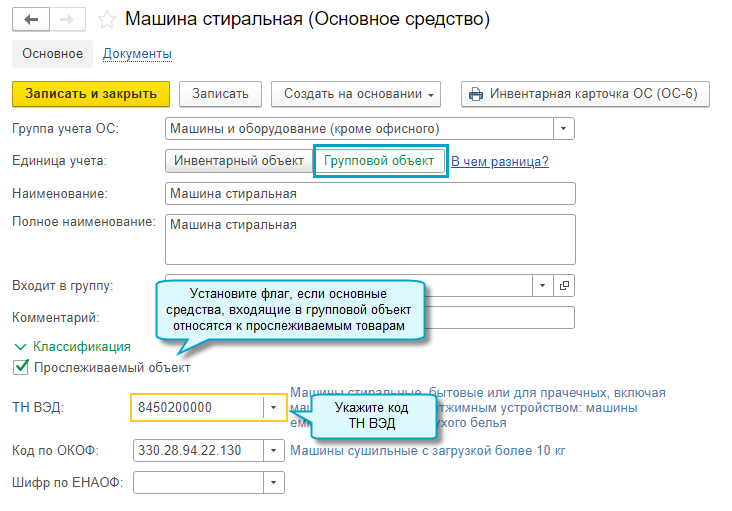The height and width of the screenshot is (511, 732).
Task: Open the В чем разница? link
Action: pyautogui.click(x=500, y=161)
